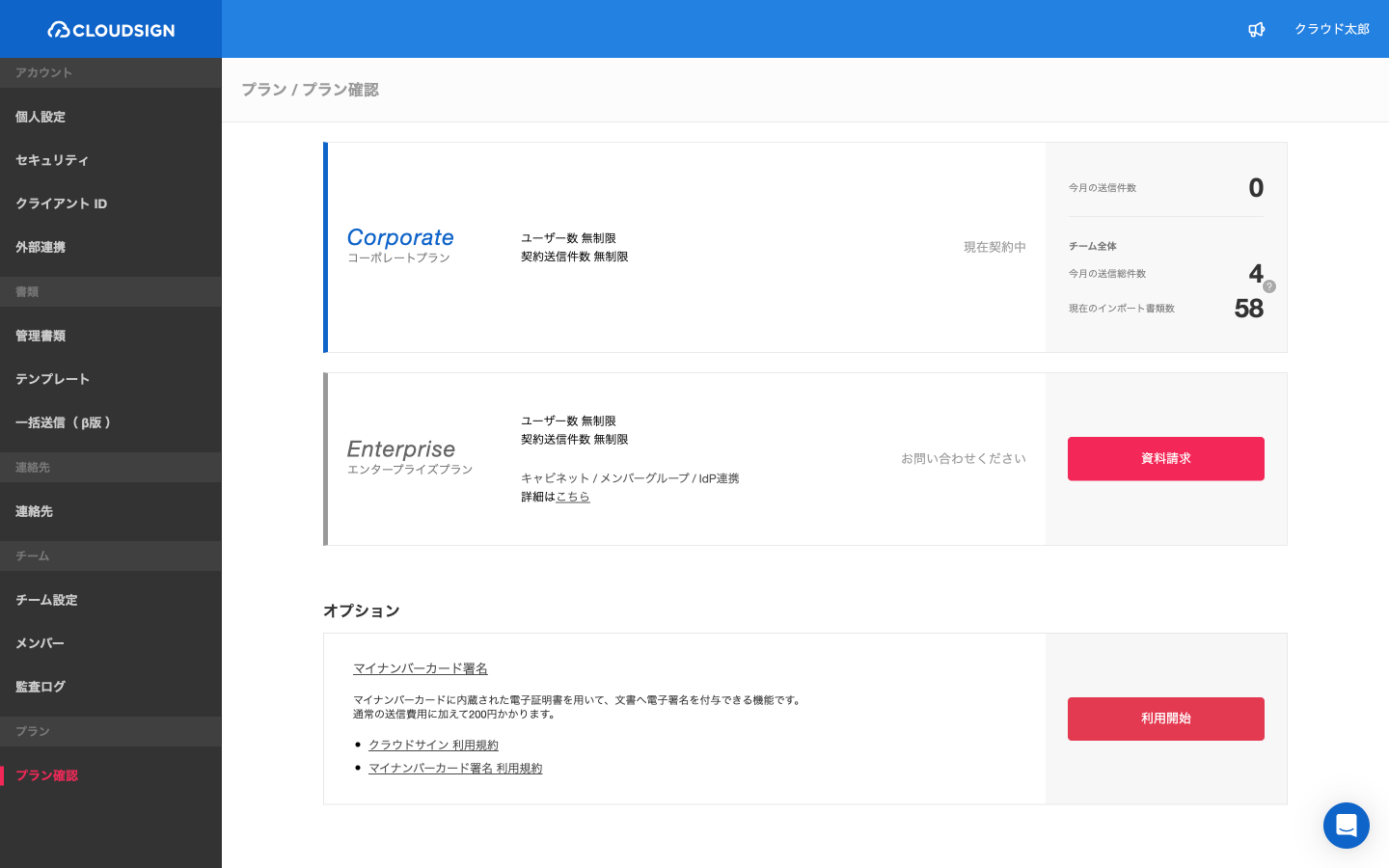Click the オプション section heading
The height and width of the screenshot is (868, 1389).
coord(362,610)
